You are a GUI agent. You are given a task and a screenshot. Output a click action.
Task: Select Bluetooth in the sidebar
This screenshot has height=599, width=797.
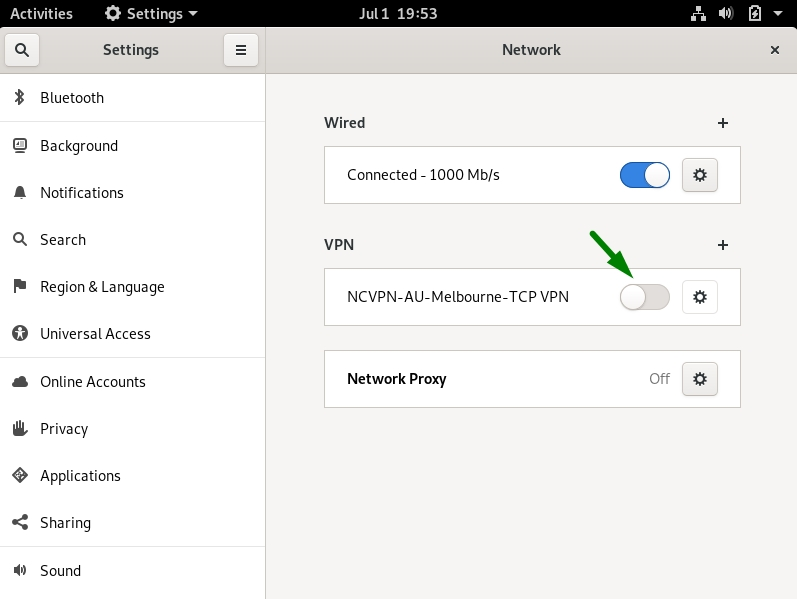click(x=133, y=98)
